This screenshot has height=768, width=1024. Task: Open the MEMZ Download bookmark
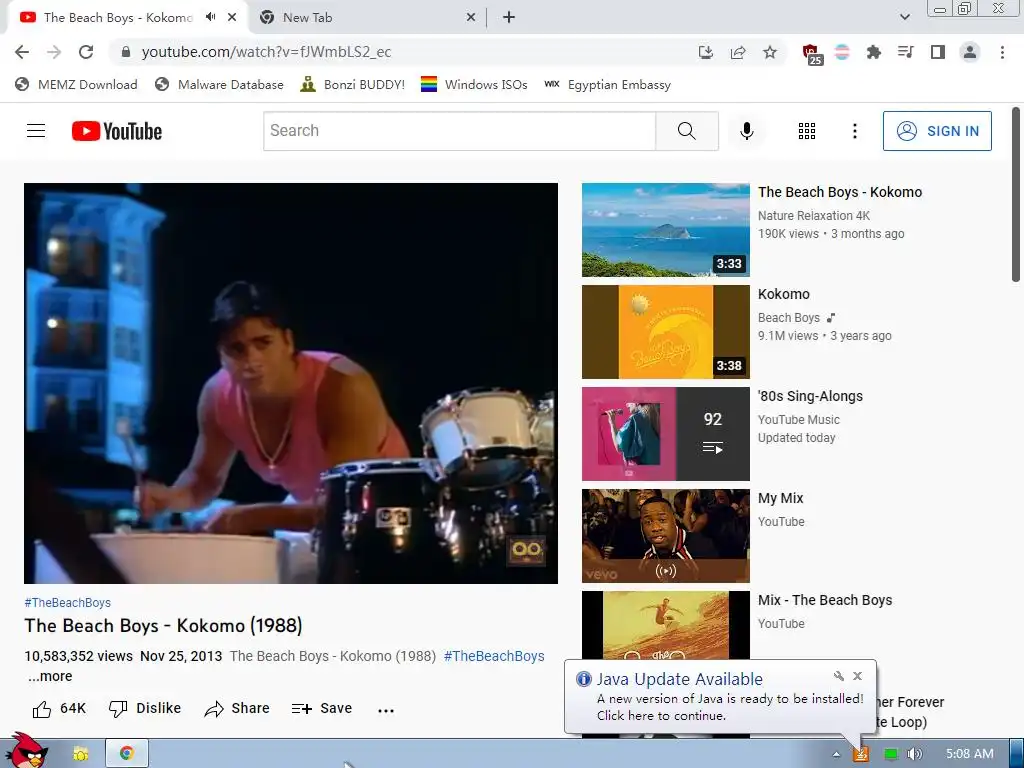pos(76,84)
